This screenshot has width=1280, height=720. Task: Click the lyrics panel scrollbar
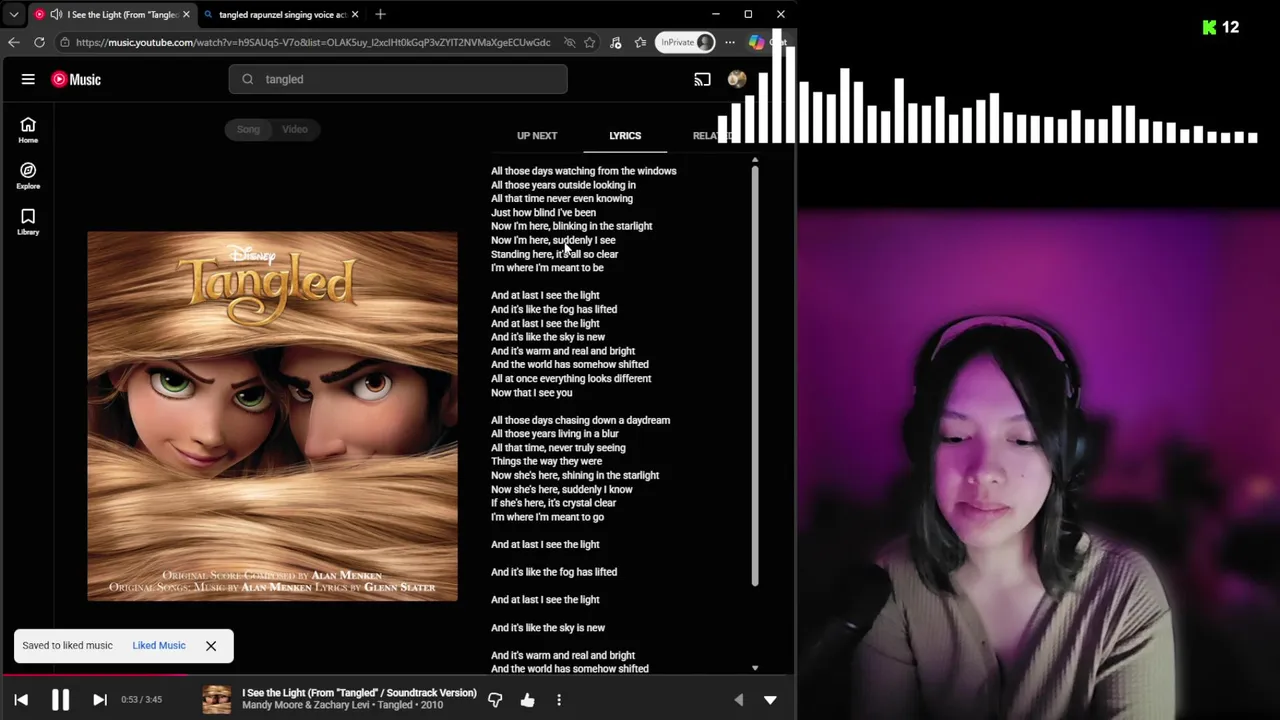pyautogui.click(x=755, y=376)
